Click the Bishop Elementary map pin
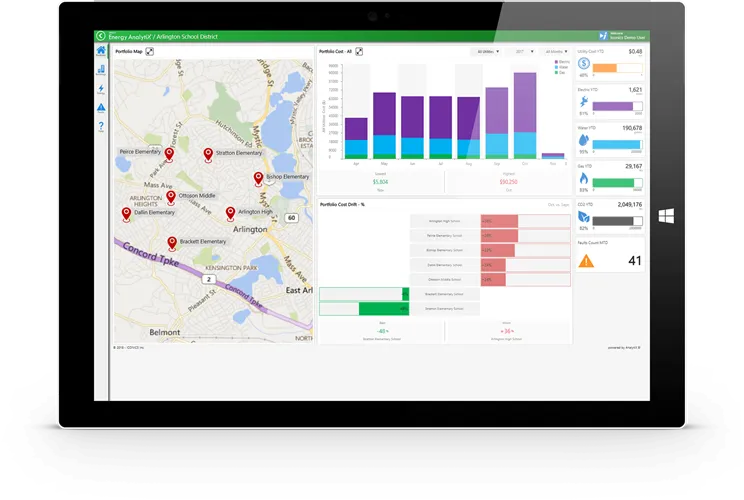744x500 pixels. click(x=258, y=179)
